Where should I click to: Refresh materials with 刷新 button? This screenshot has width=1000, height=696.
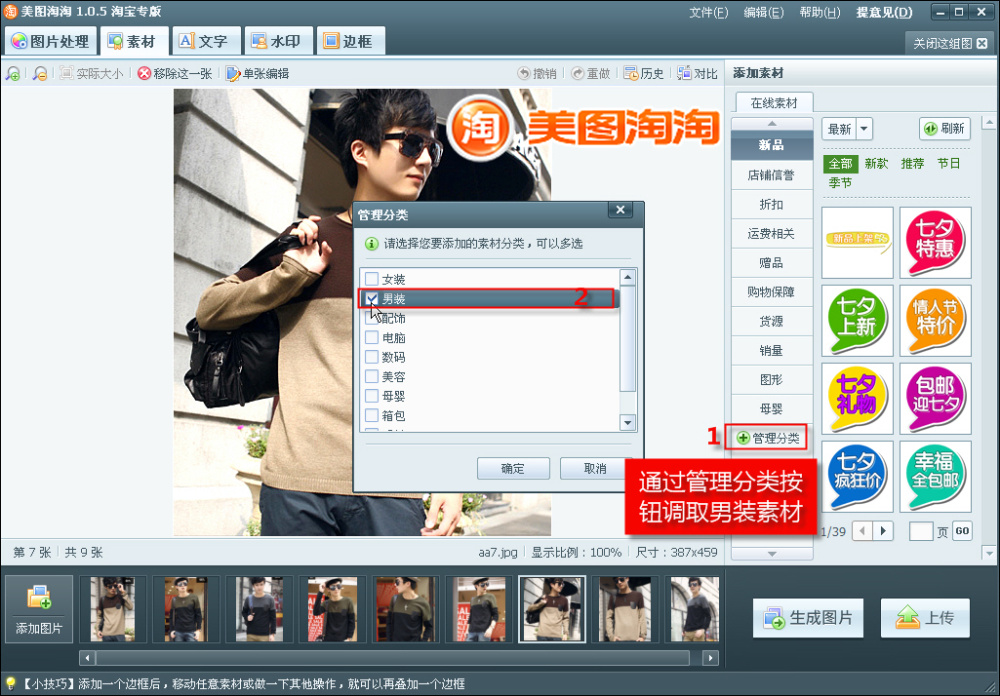945,129
